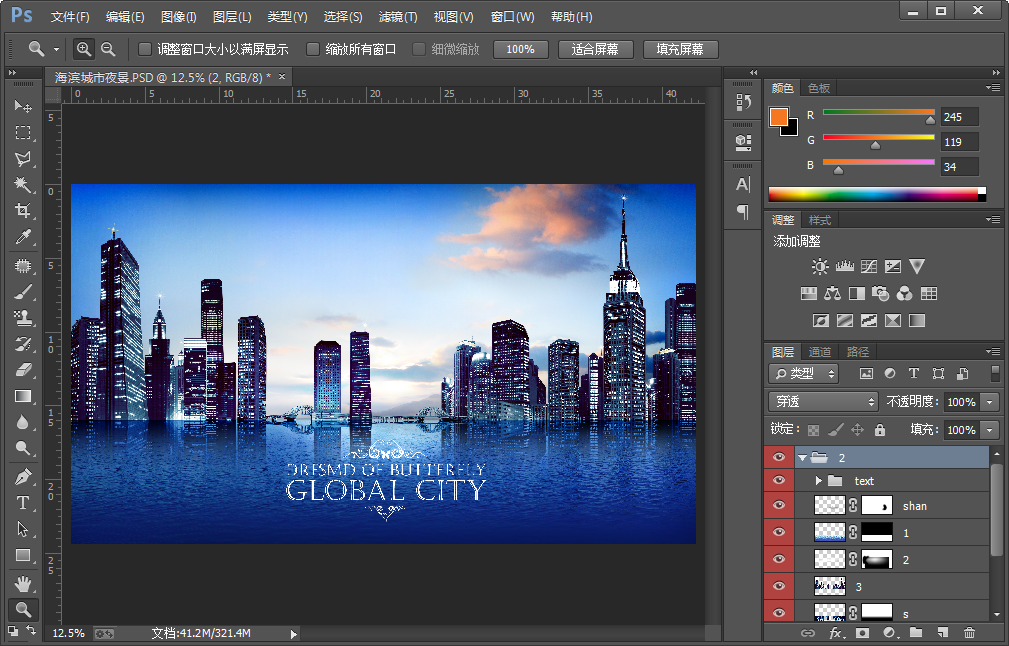1009x646 pixels.
Task: Hide the 'shan' layer visibility eye
Action: click(780, 506)
